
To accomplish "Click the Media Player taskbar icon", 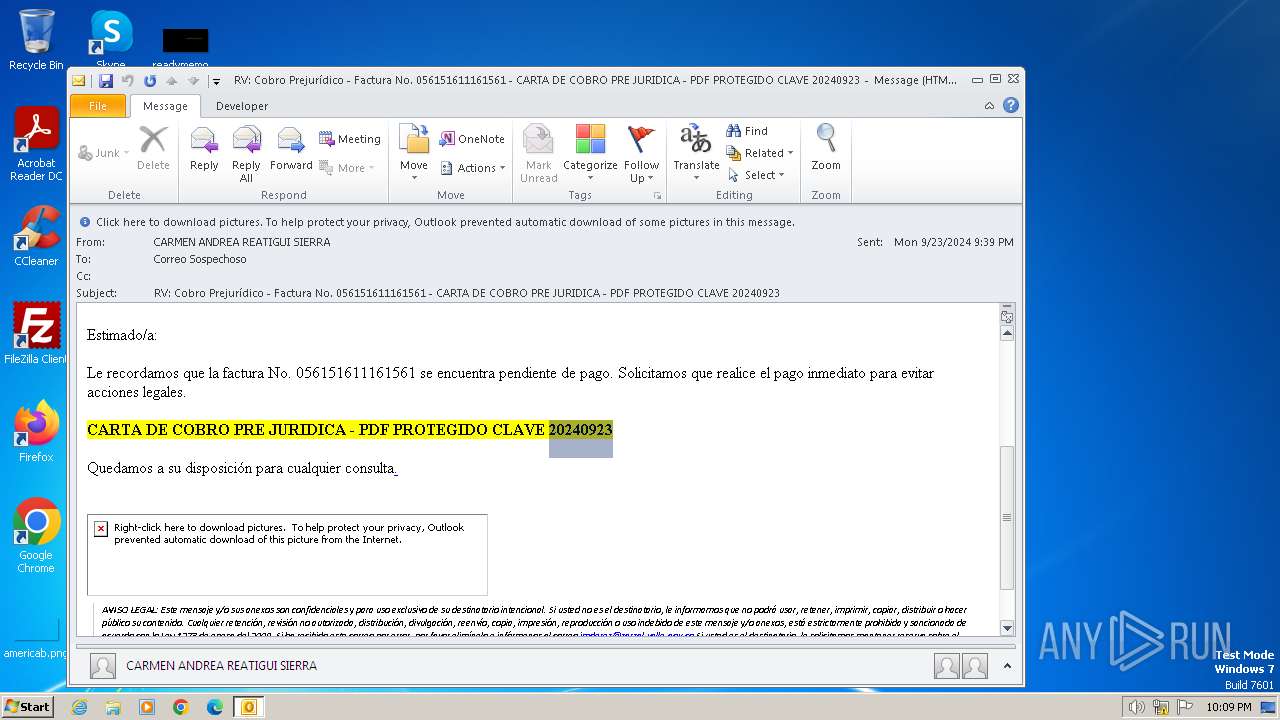I will point(147,707).
